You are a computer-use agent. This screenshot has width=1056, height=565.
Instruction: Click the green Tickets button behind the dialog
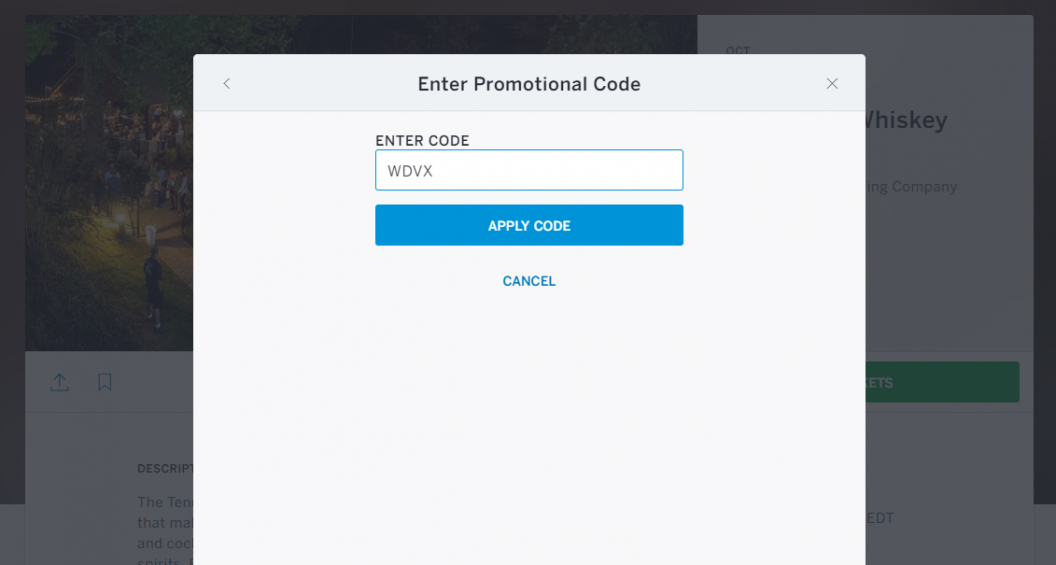940,383
